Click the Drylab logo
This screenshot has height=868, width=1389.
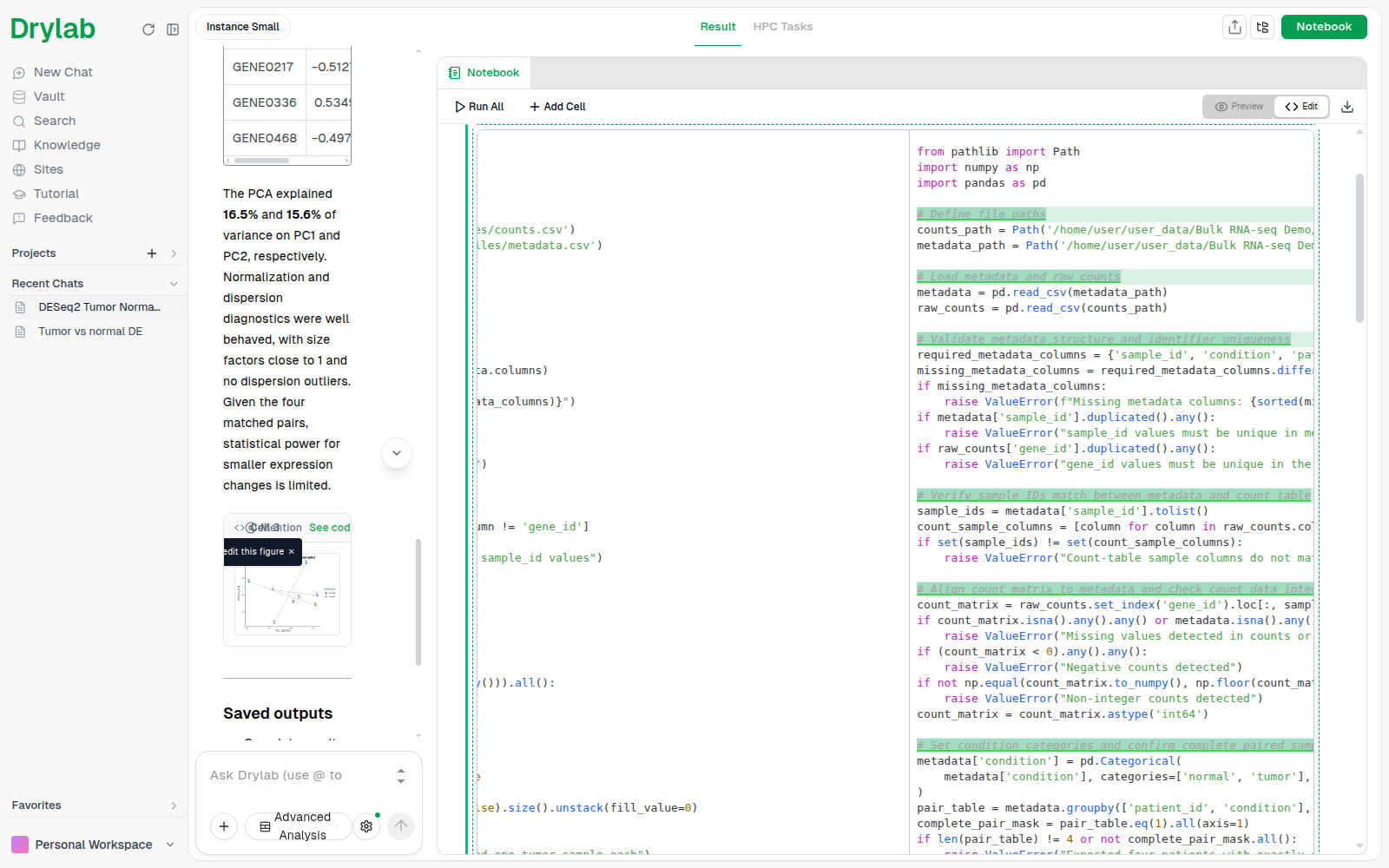click(x=53, y=29)
